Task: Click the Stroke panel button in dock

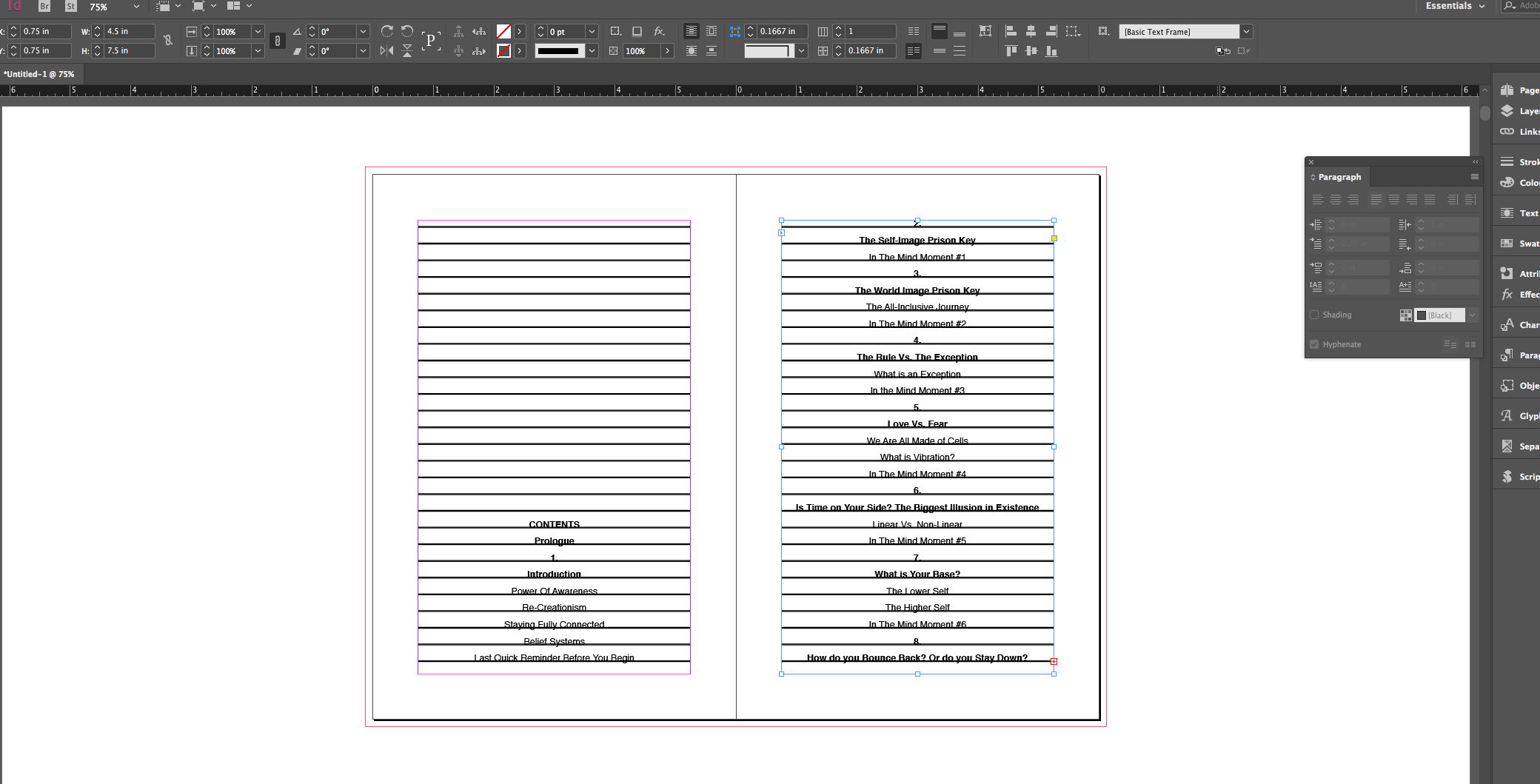Action: (x=1518, y=162)
